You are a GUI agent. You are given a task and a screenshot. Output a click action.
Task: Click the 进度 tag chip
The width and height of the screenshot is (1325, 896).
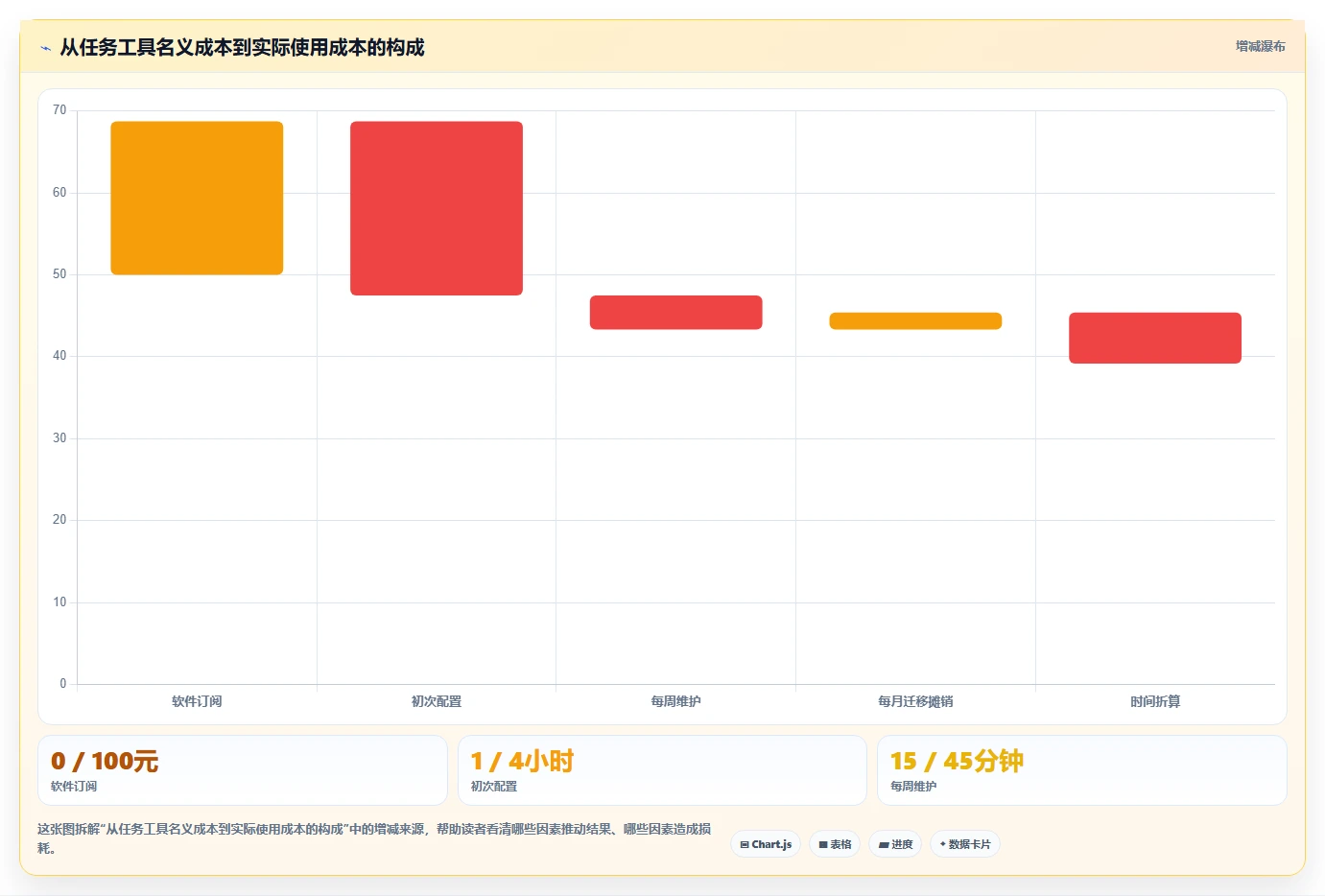pos(895,844)
